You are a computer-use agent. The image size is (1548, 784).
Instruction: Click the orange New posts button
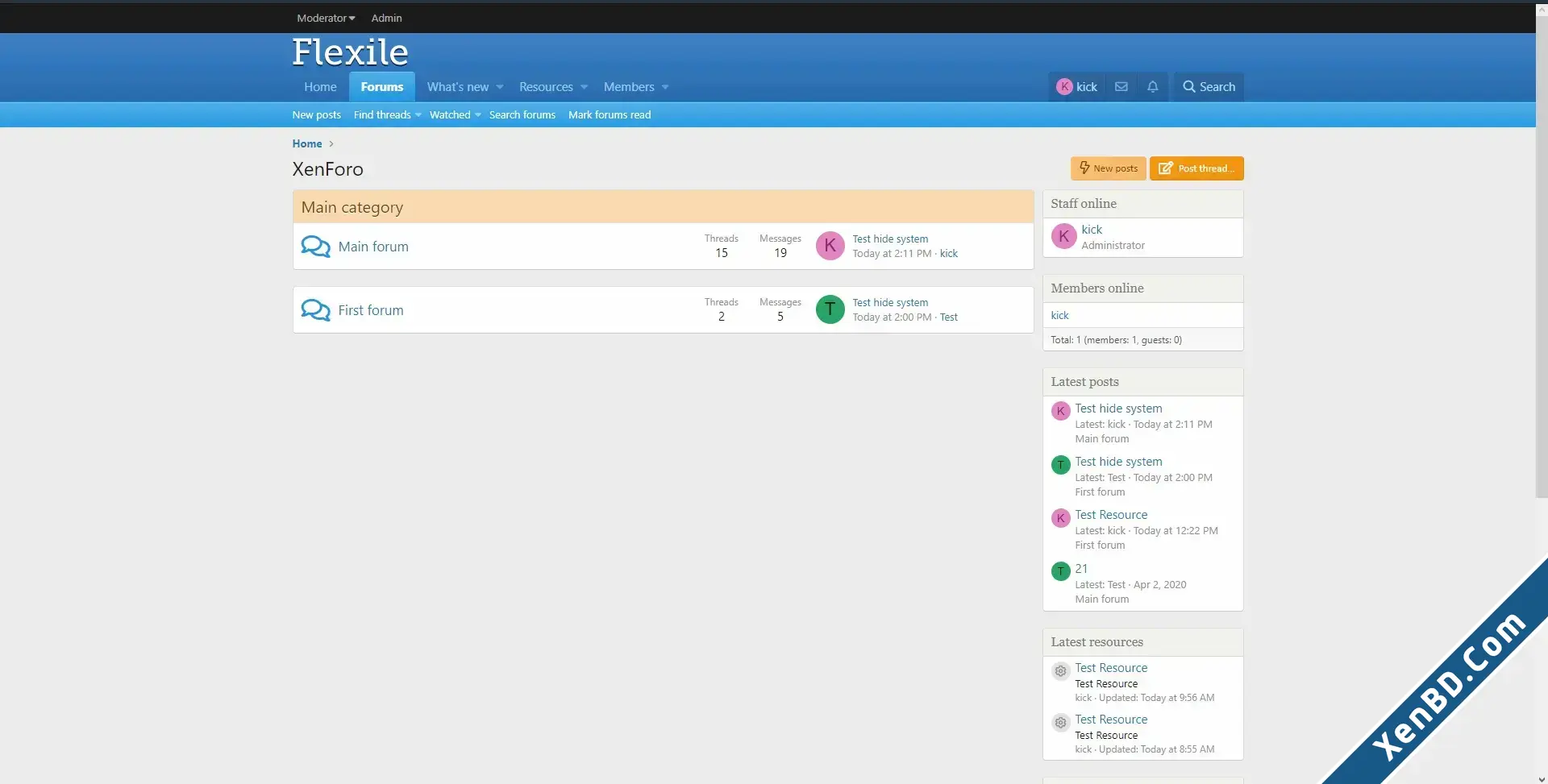tap(1109, 168)
